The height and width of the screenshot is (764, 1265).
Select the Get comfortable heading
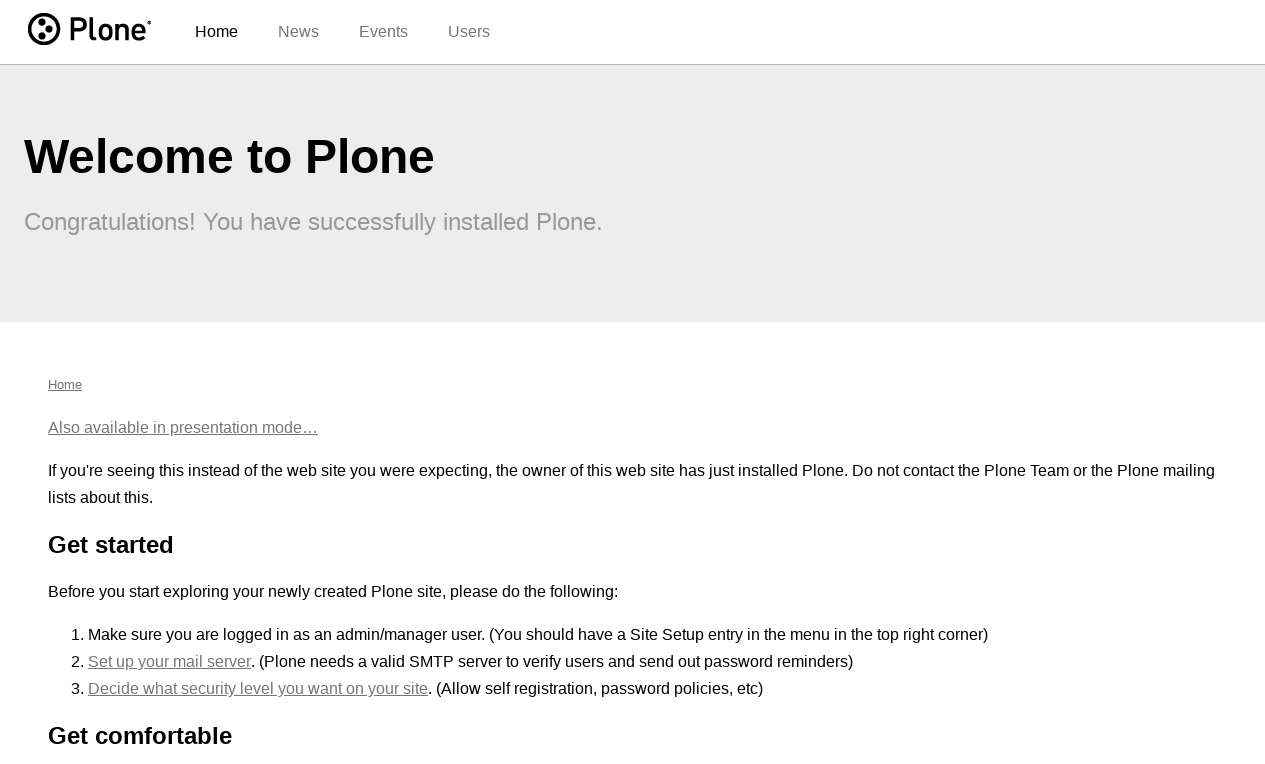pos(140,736)
